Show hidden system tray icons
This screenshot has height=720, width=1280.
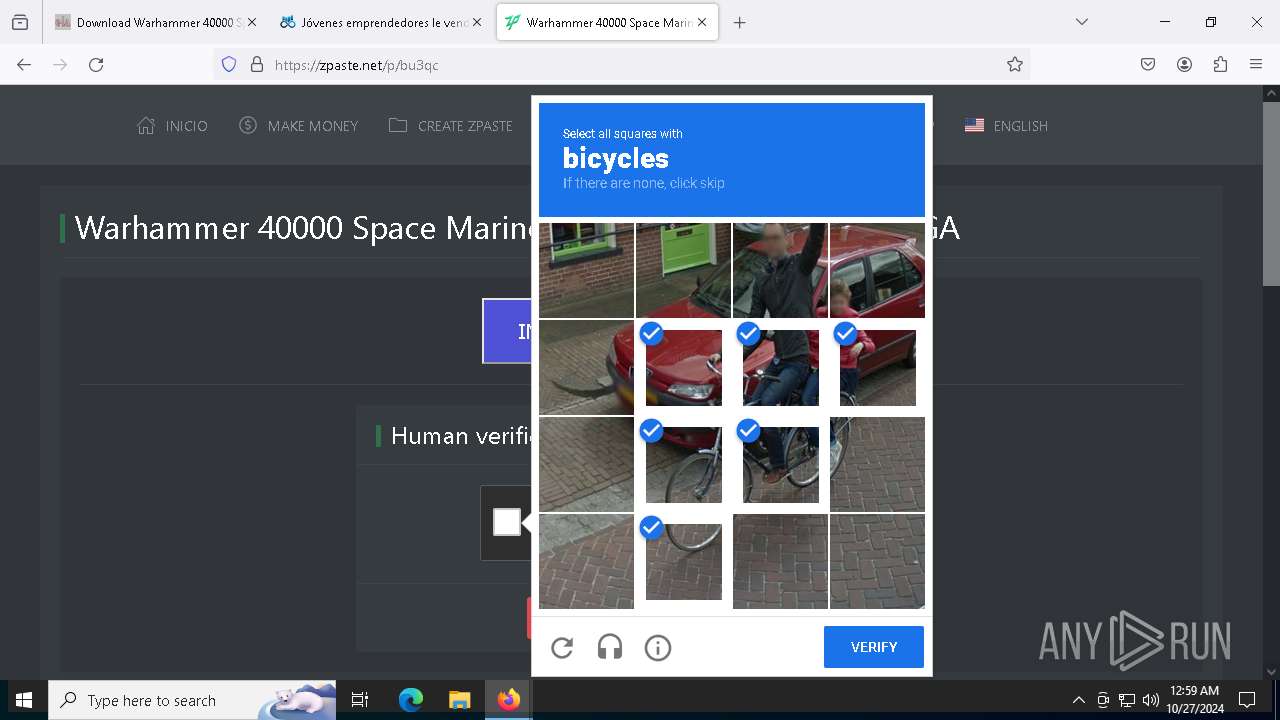click(1078, 700)
